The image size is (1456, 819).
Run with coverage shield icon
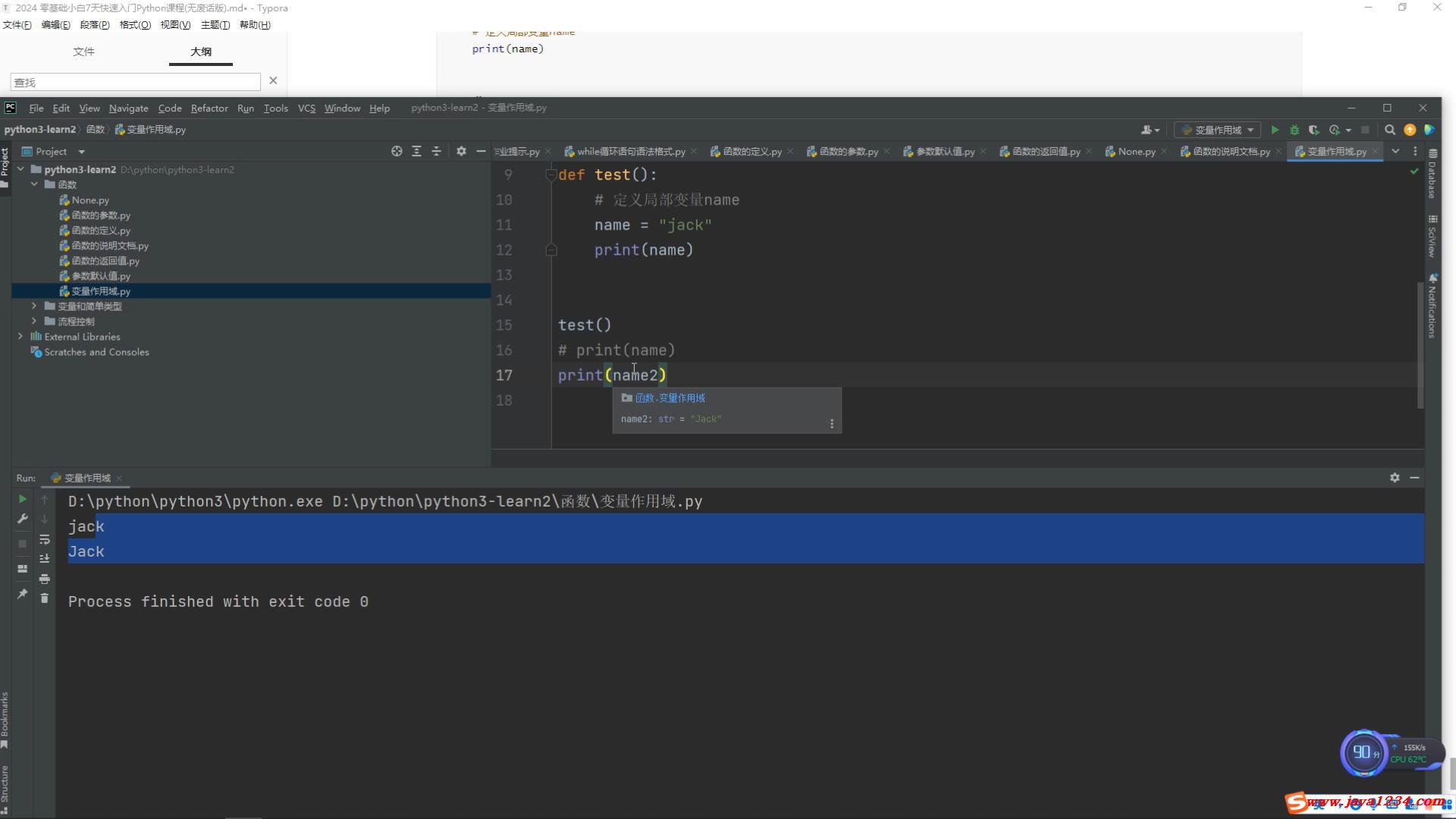click(x=1314, y=130)
